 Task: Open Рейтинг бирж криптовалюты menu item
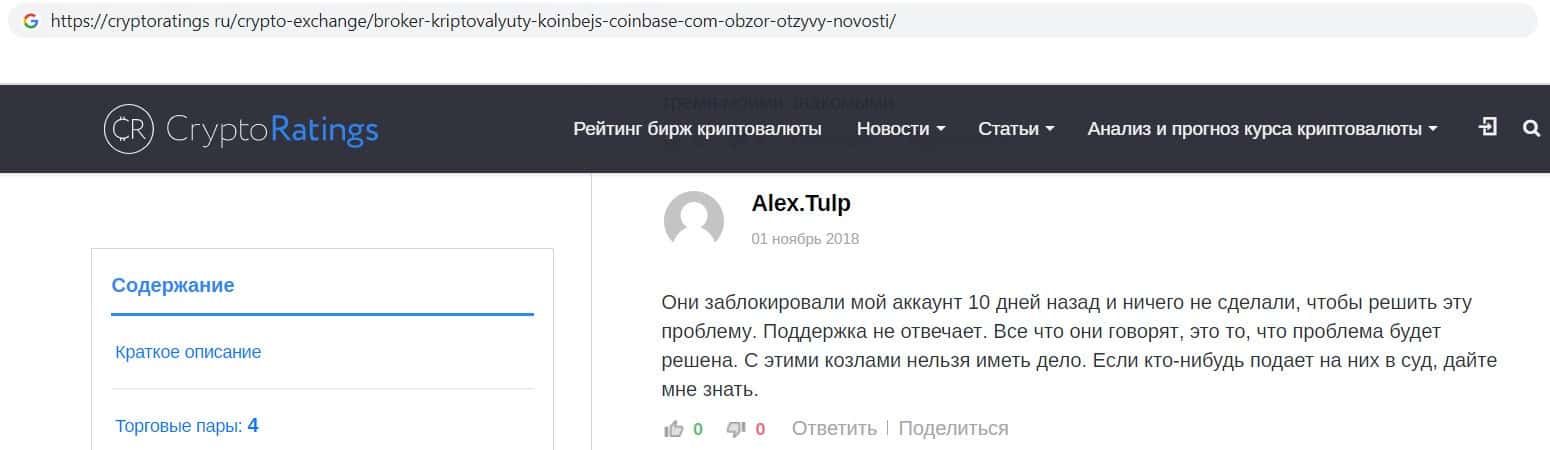pos(697,129)
